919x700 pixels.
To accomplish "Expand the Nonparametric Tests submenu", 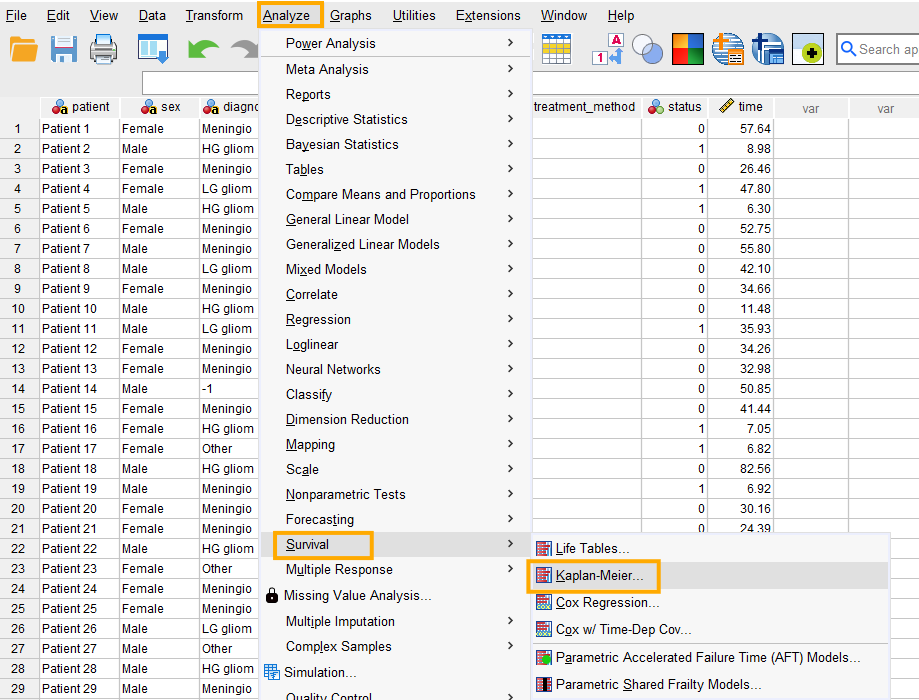I will 345,494.
